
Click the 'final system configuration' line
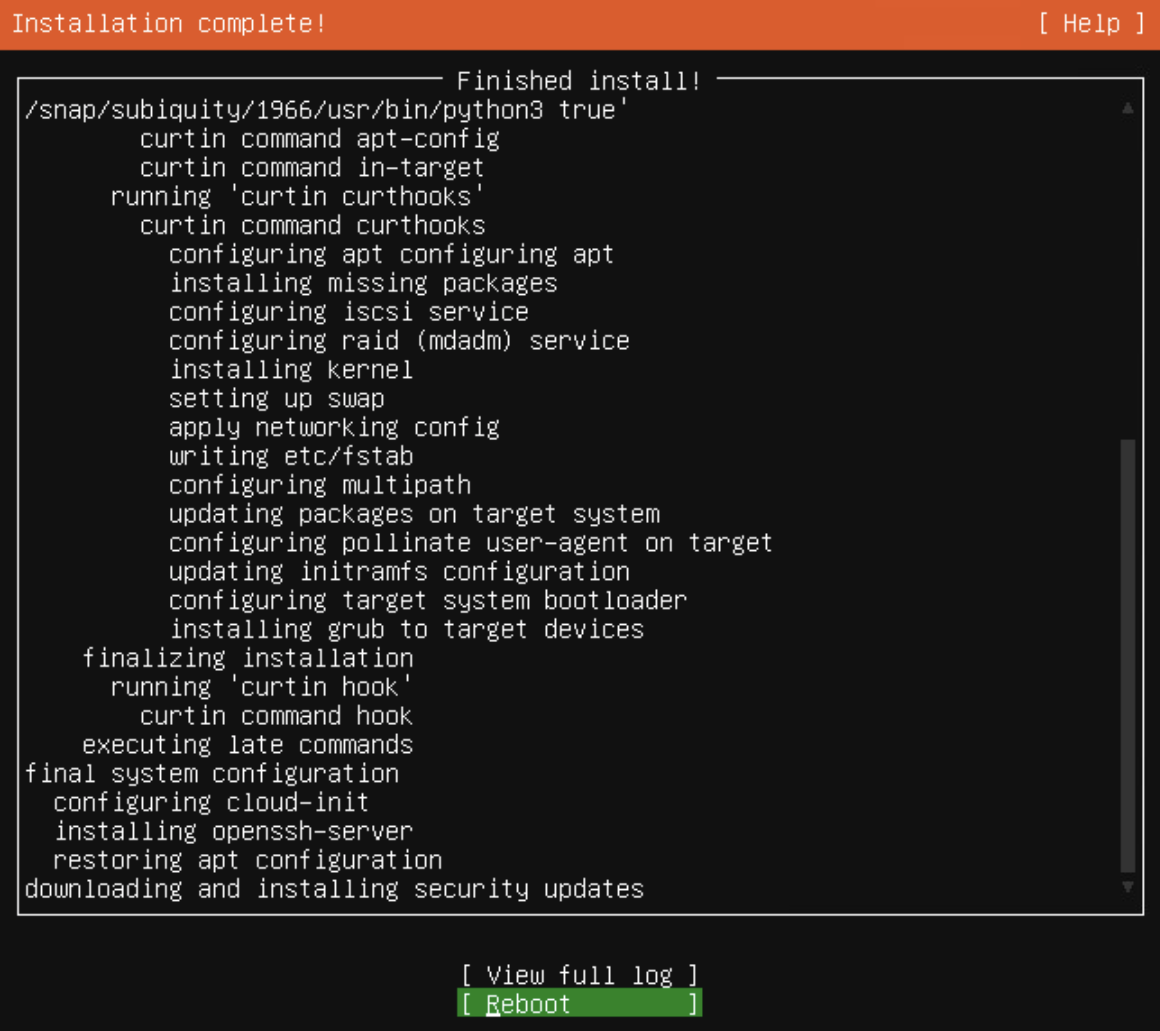[x=212, y=773]
